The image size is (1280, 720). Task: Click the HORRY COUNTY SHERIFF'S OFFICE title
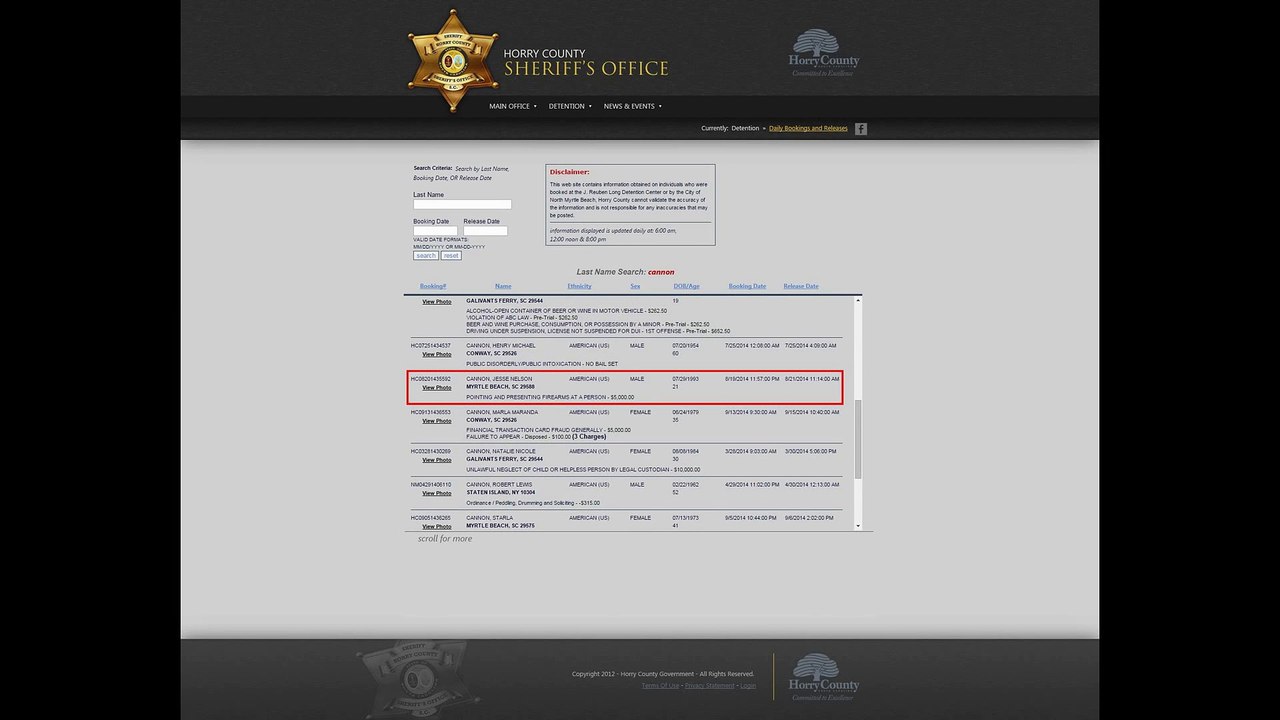[x=586, y=63]
